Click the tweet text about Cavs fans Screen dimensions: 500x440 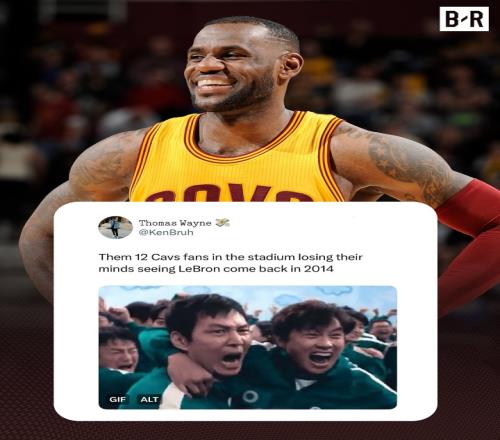[230, 263]
